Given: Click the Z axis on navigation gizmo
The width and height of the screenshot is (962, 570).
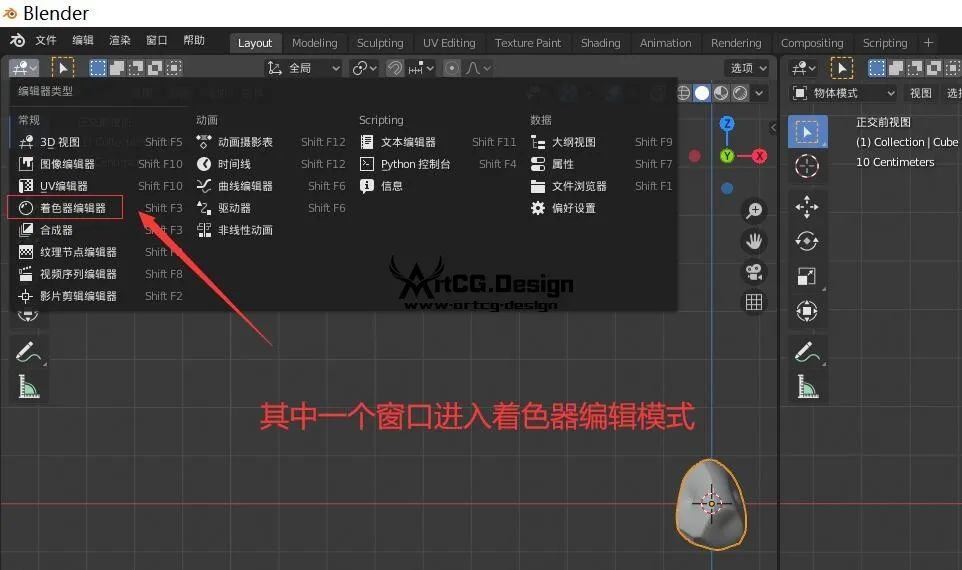Looking at the screenshot, I should (x=727, y=123).
